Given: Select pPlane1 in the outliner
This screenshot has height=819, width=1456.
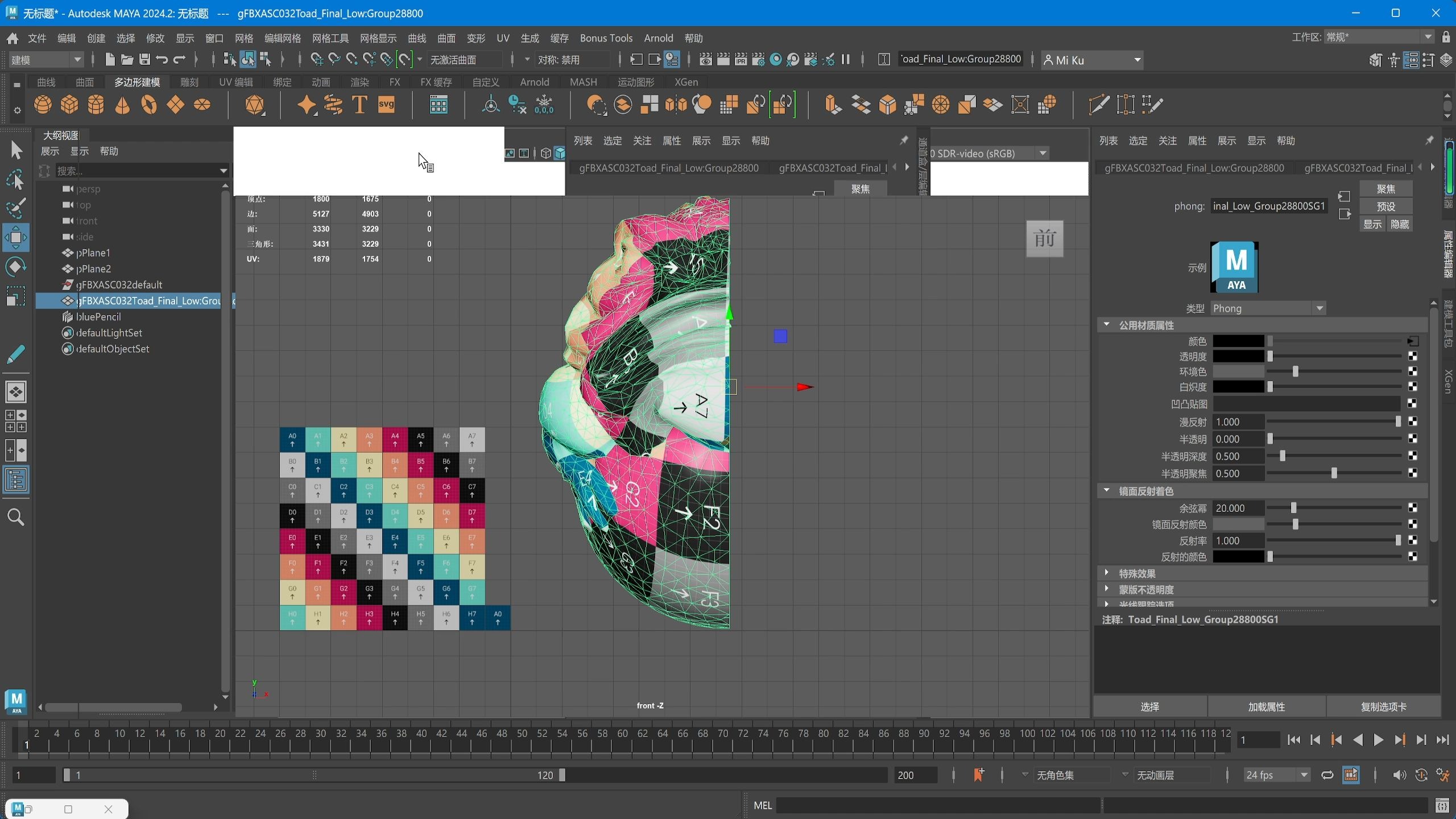Looking at the screenshot, I should [x=93, y=253].
